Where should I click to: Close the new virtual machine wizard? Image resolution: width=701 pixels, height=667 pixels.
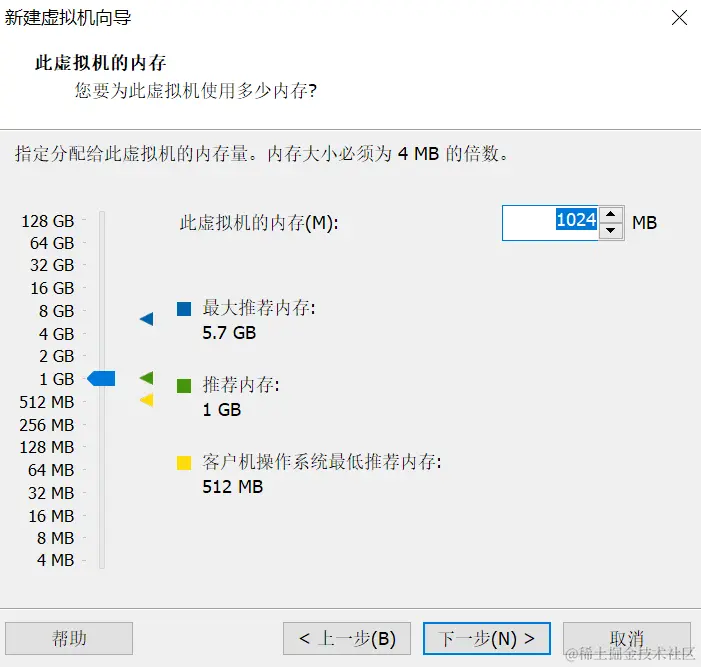tap(679, 18)
